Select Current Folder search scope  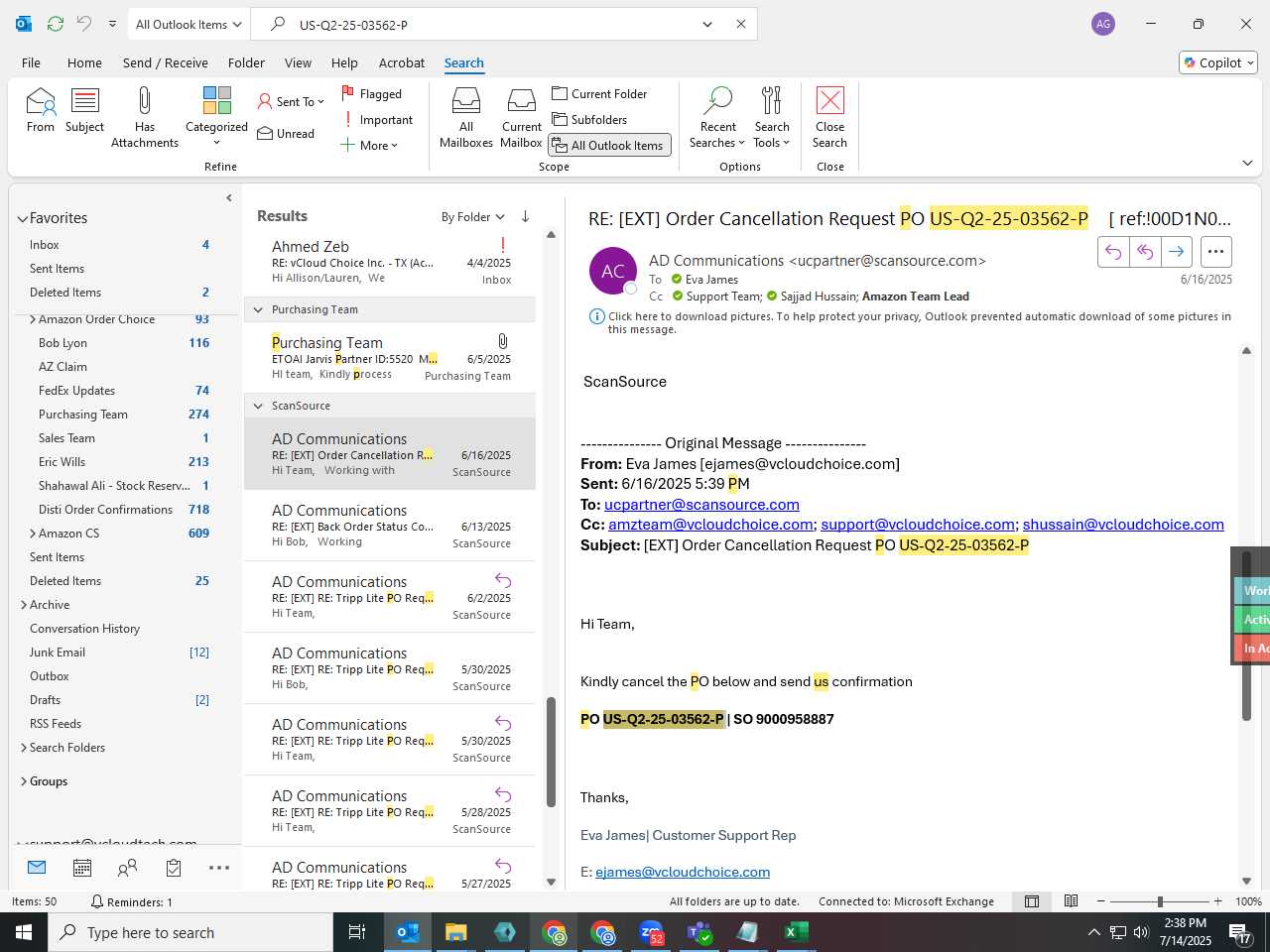click(x=599, y=93)
